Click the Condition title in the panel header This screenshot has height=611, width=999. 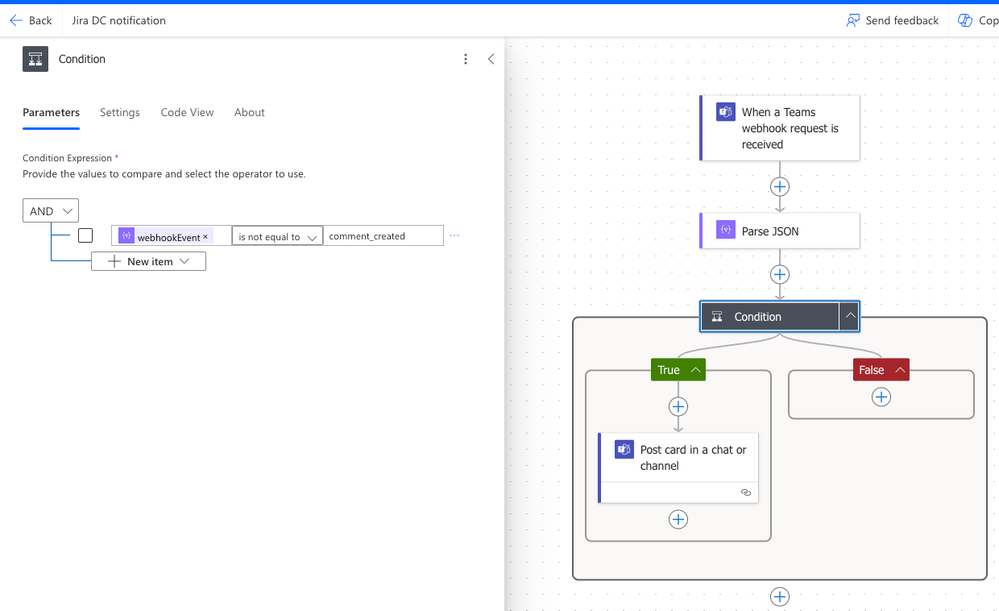click(x=82, y=59)
